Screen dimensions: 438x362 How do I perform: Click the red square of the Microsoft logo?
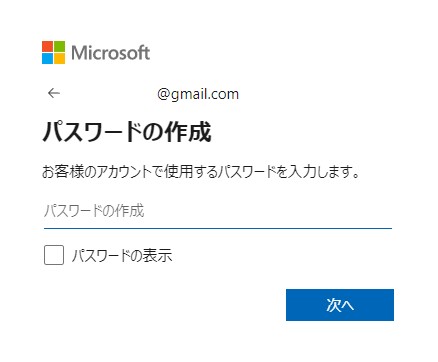47,46
